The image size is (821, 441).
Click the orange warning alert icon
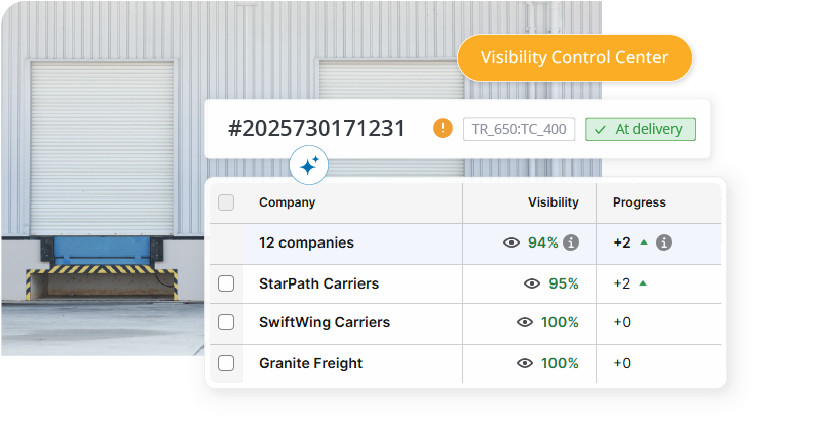(443, 128)
